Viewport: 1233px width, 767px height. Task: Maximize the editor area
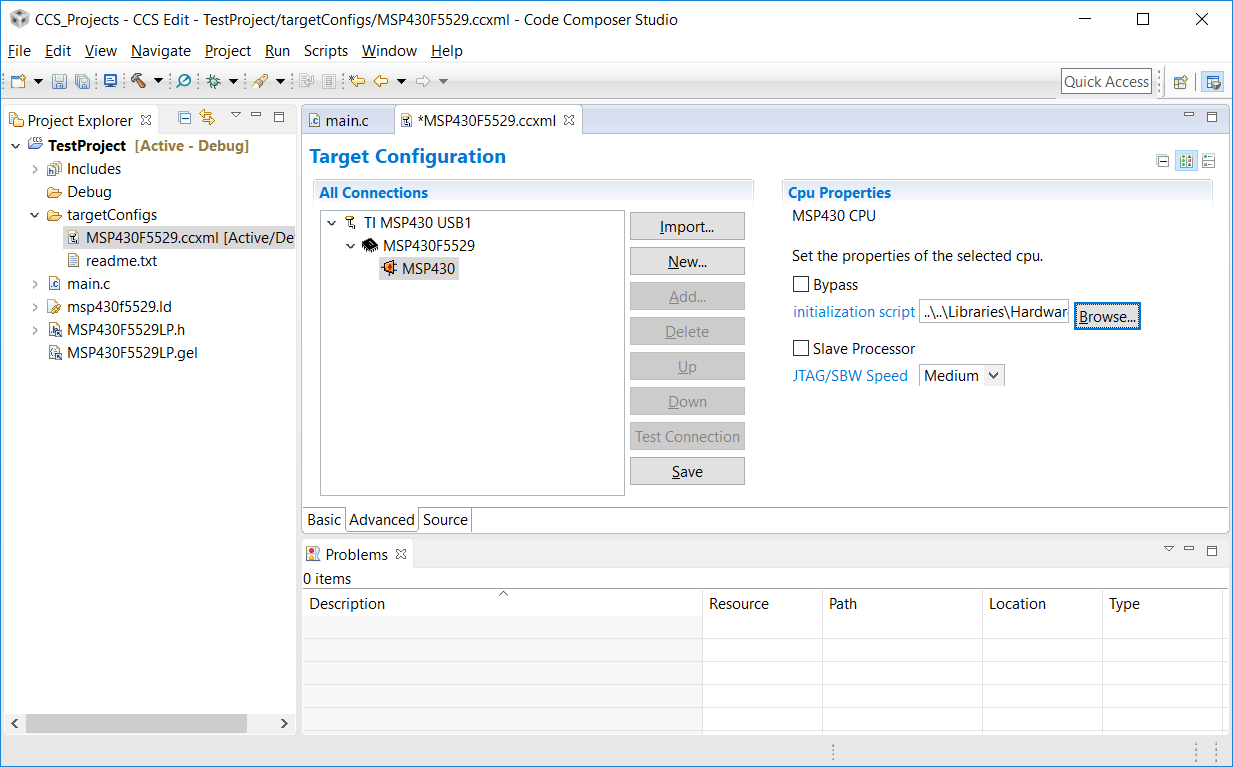point(1212,117)
